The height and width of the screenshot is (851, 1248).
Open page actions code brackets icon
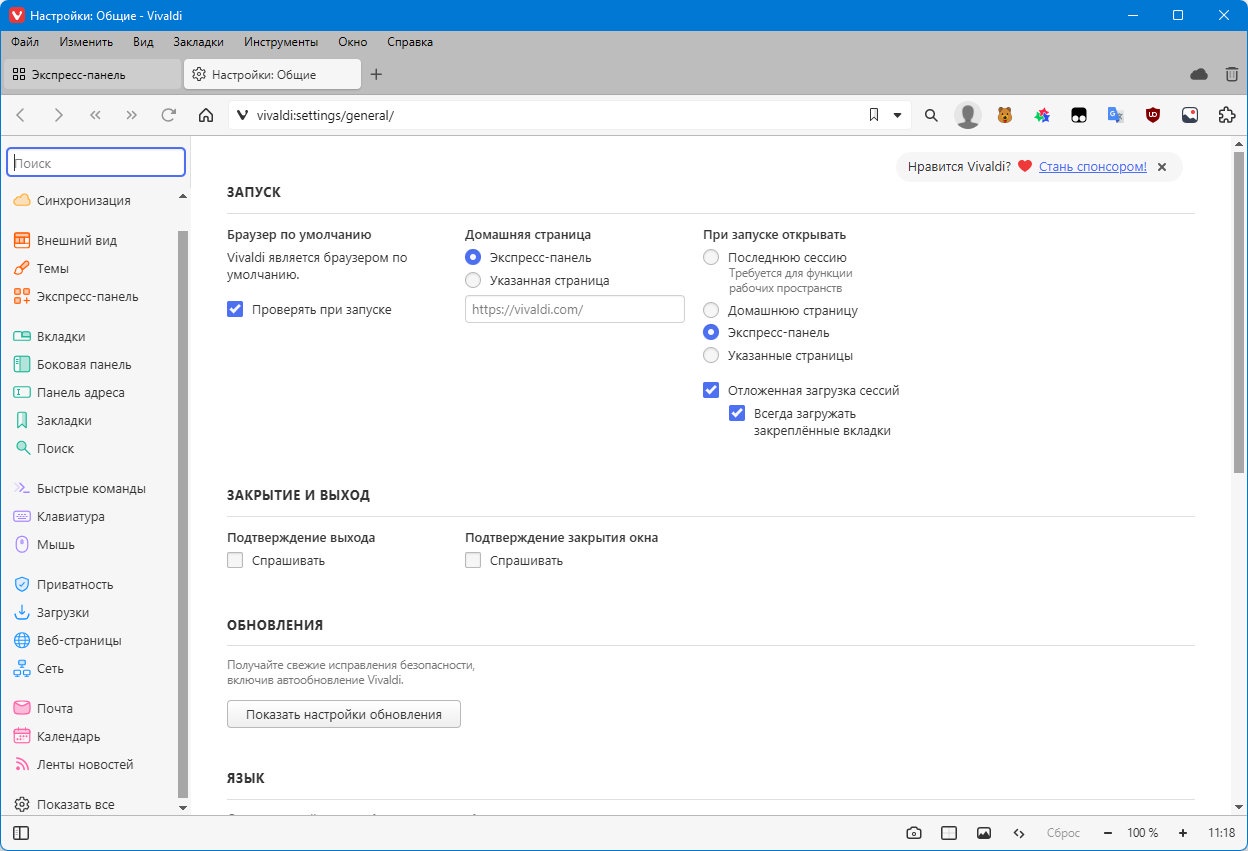coord(1019,832)
